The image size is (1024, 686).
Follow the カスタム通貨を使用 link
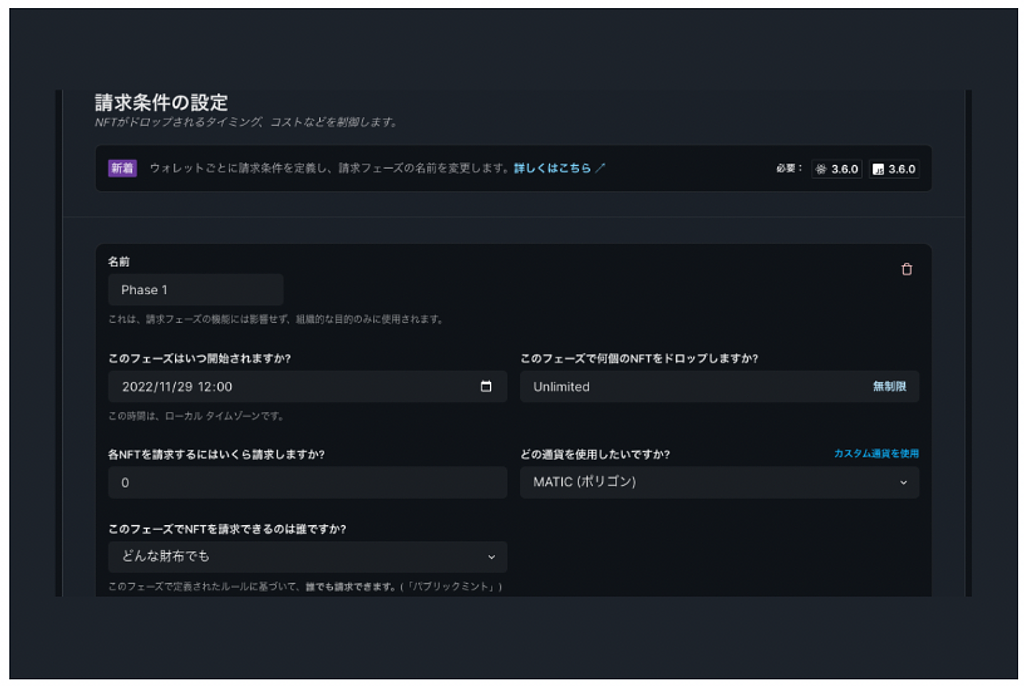(x=876, y=453)
